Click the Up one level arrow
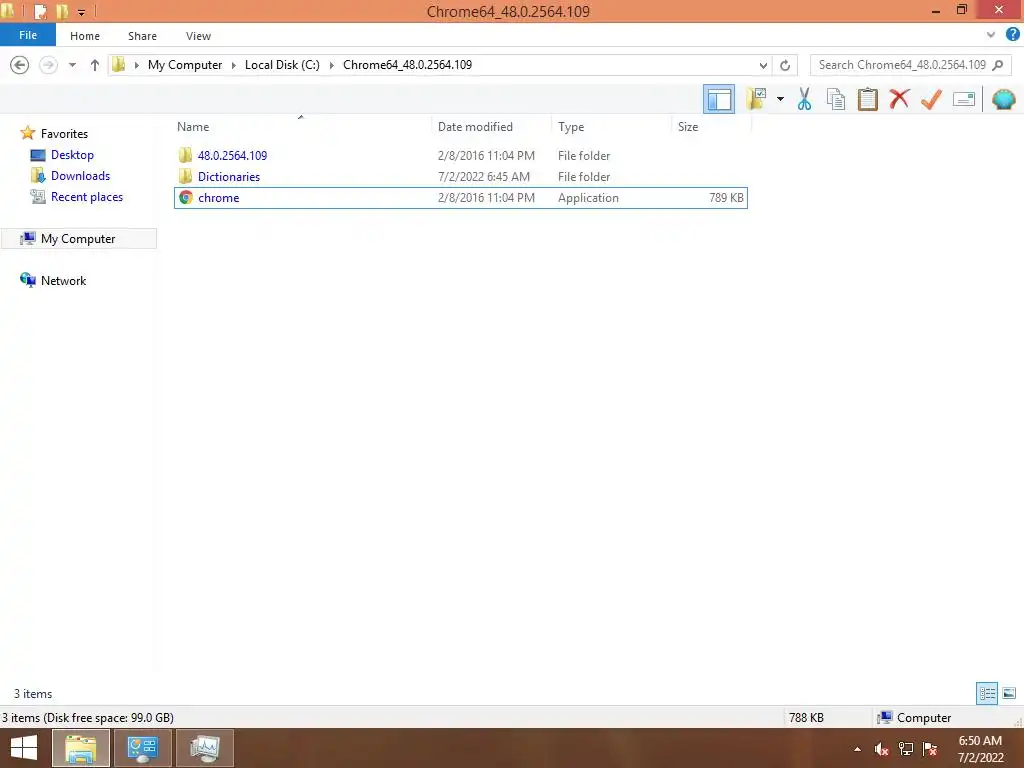Viewport: 1024px width, 768px height. (95, 65)
